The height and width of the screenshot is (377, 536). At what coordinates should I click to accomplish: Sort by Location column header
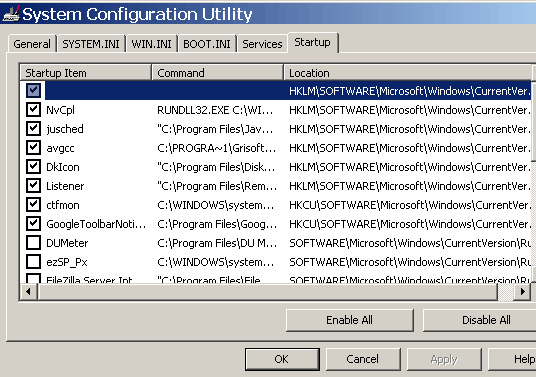408,73
